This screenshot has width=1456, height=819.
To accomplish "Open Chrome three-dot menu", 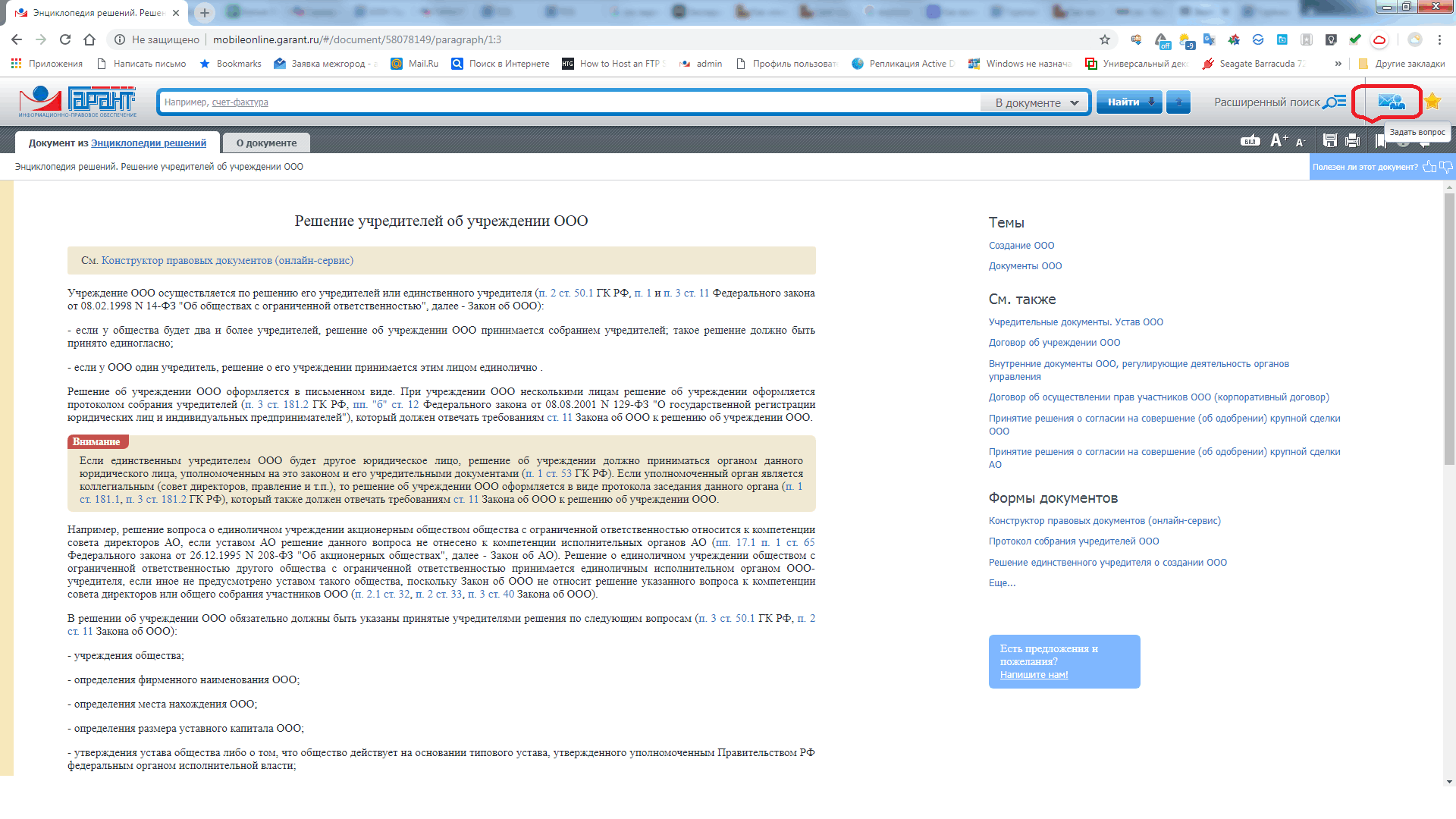I will coord(1439,39).
